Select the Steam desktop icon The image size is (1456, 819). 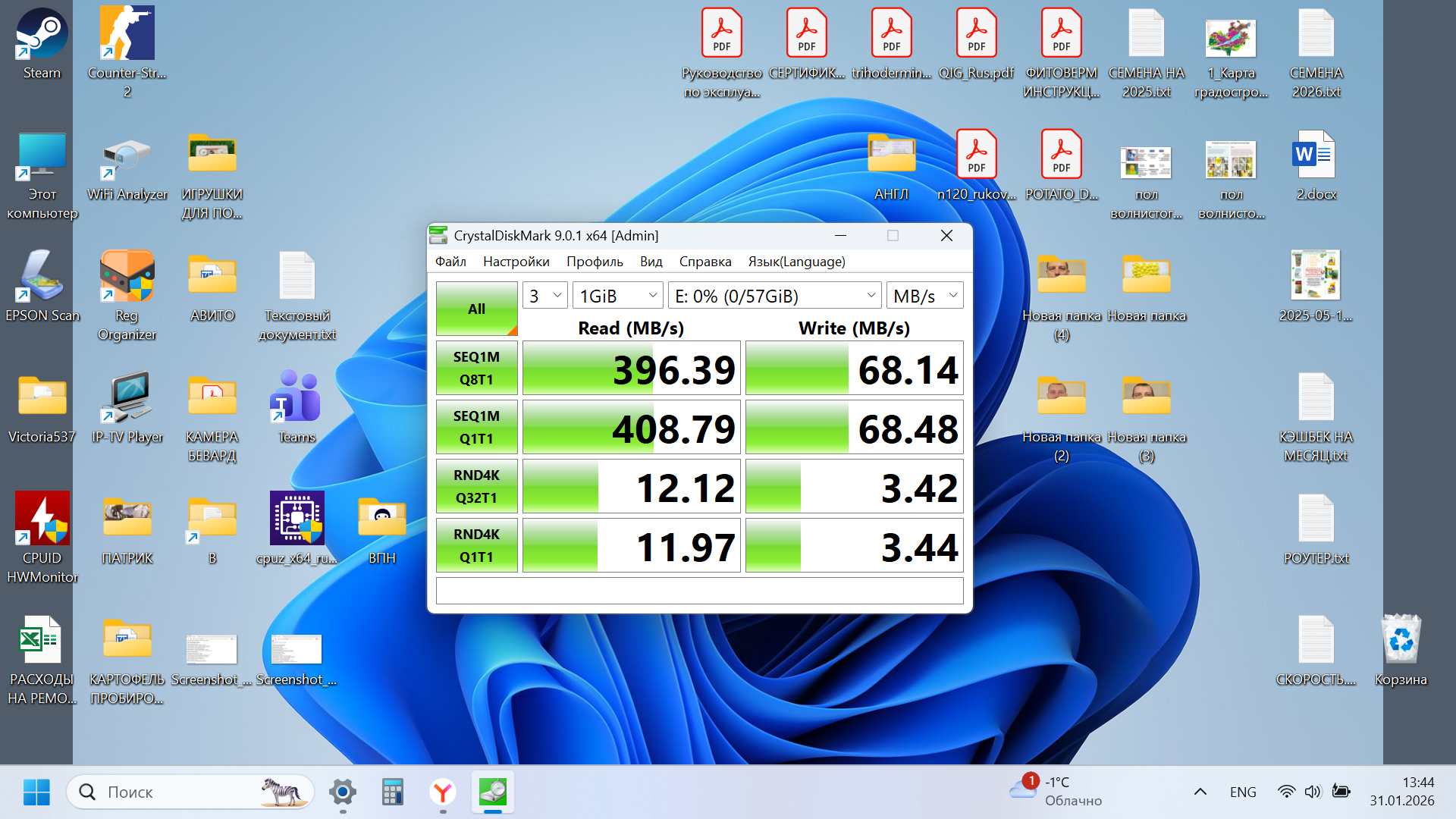(x=42, y=44)
